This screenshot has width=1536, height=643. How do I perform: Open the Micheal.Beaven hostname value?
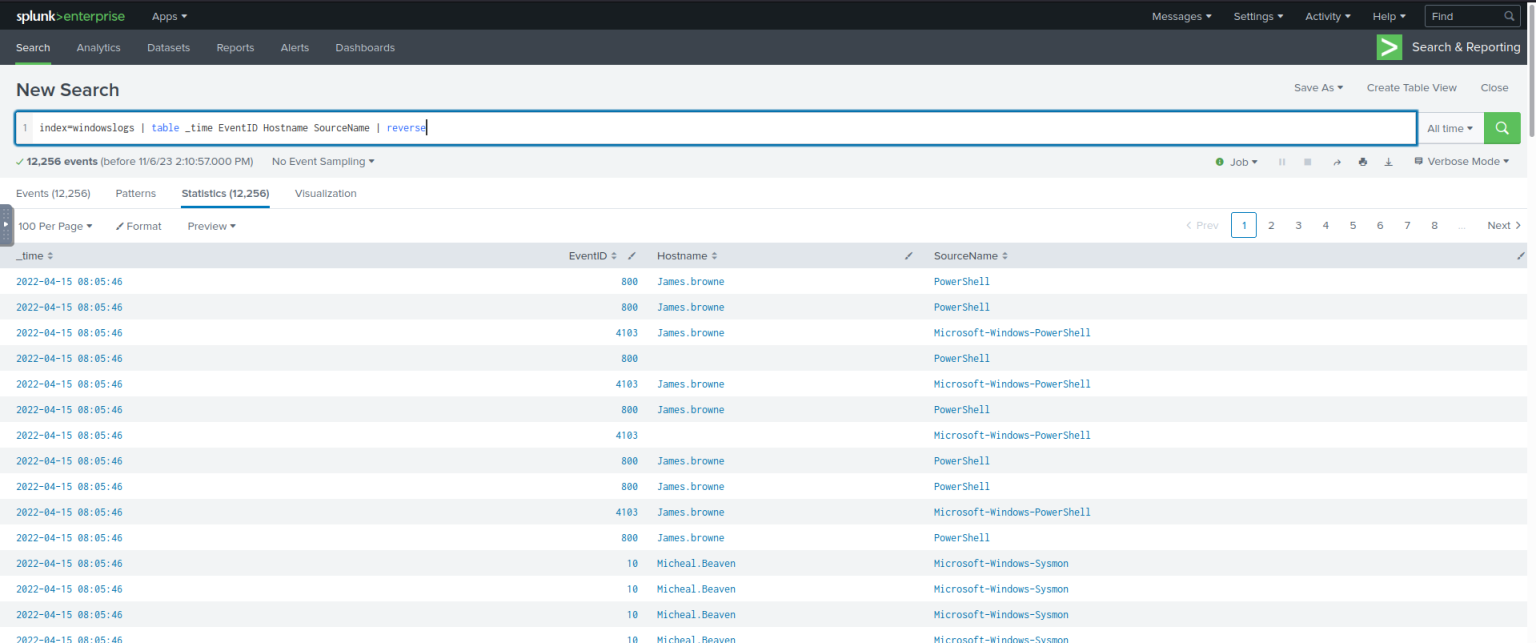pos(696,563)
